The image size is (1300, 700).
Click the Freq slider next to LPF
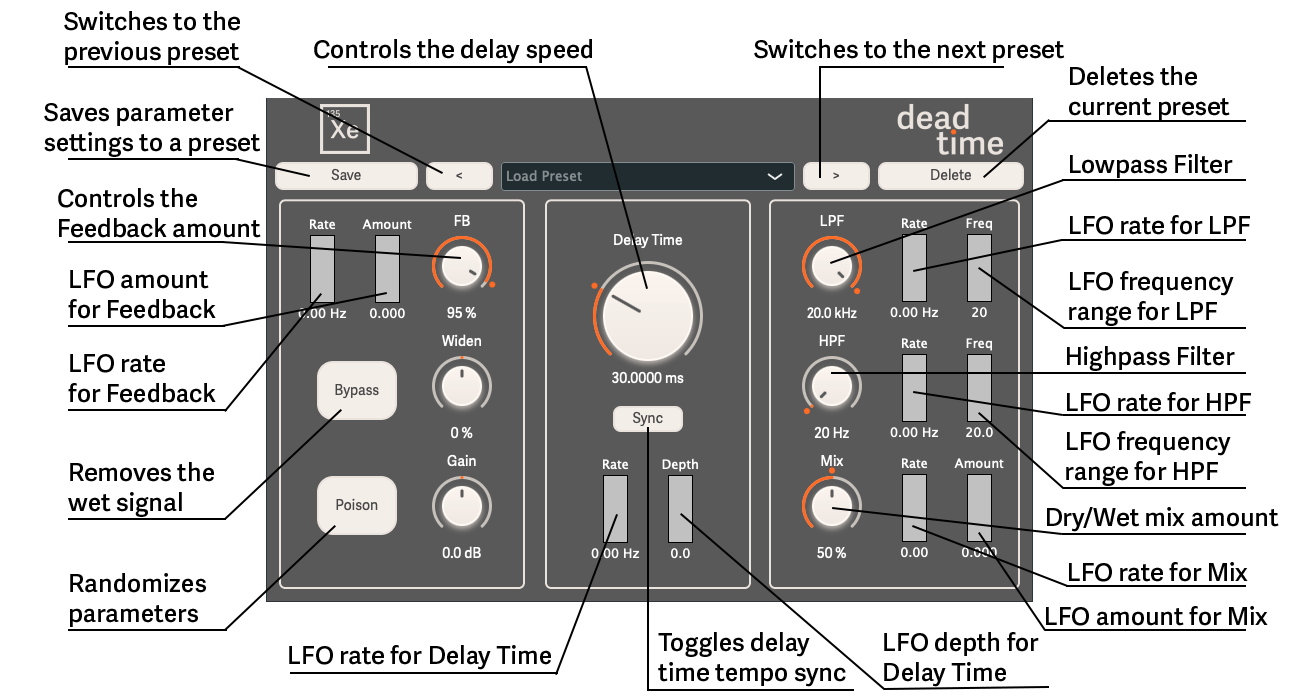(978, 270)
